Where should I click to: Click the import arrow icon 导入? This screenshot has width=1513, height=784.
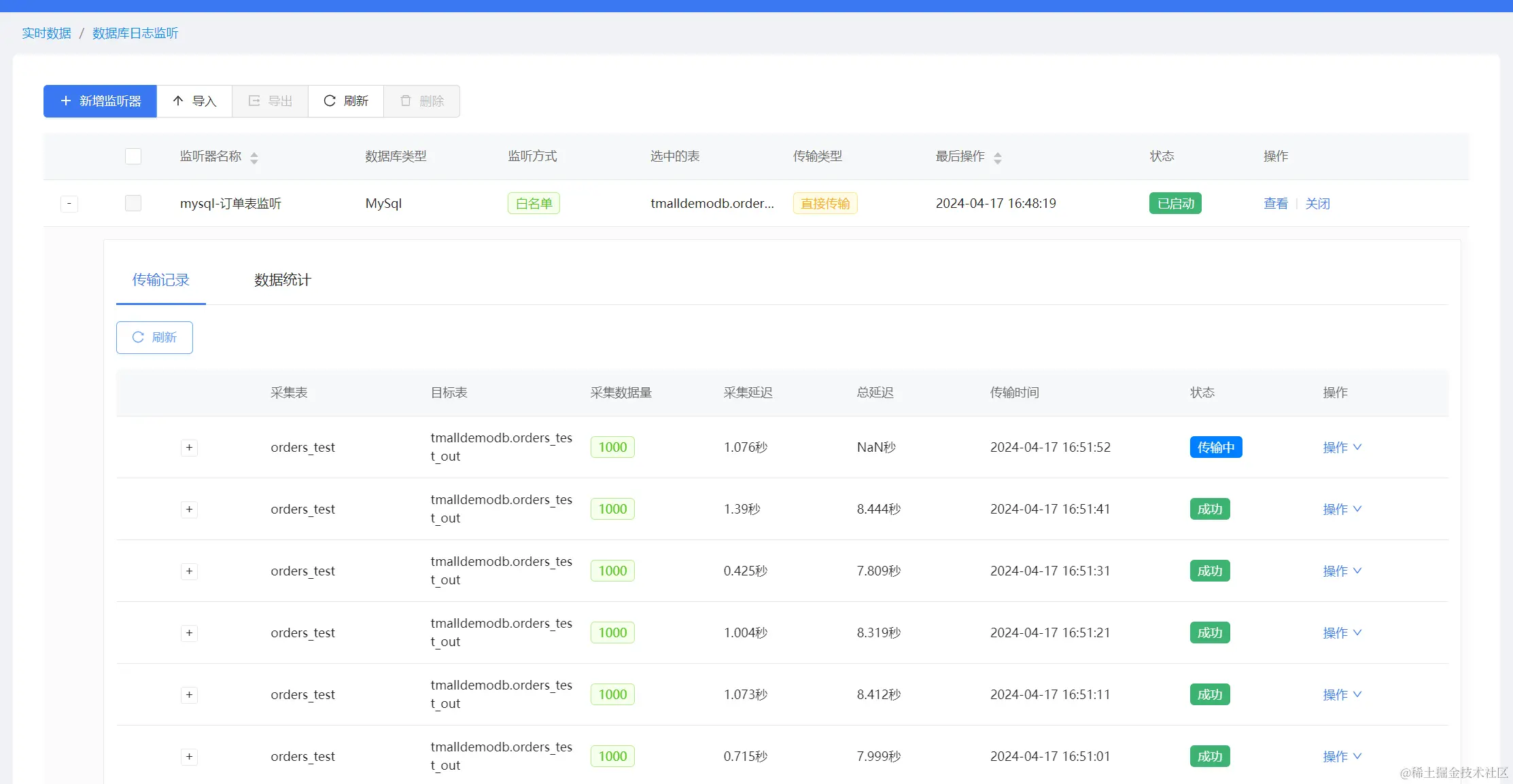click(178, 101)
